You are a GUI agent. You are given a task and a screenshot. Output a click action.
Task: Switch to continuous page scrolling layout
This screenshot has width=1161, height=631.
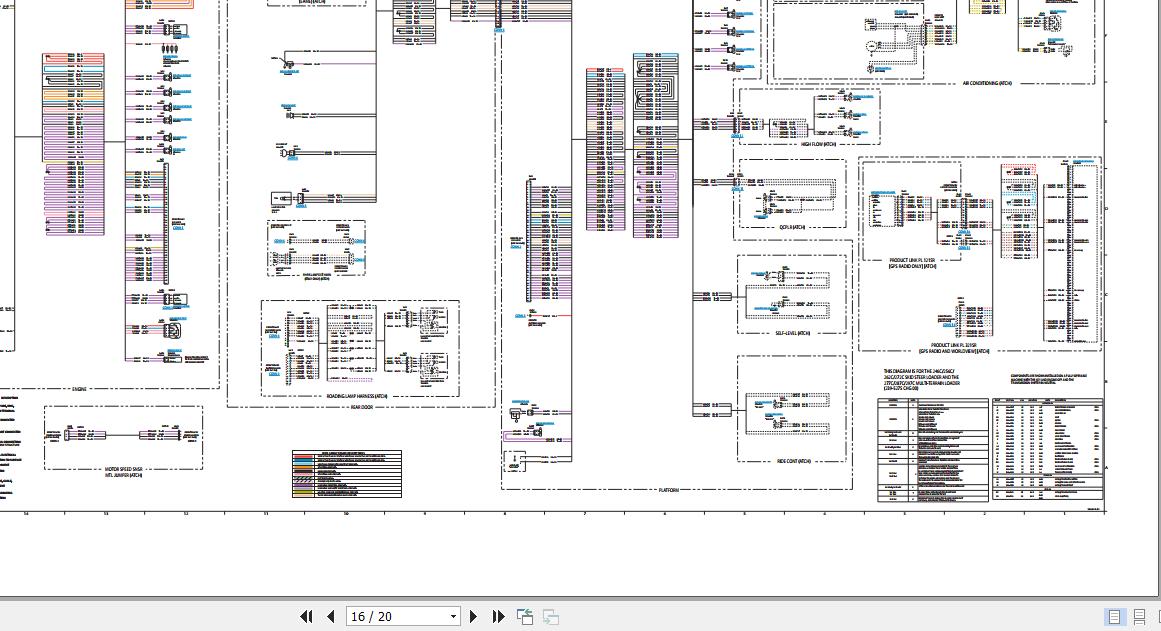1139,617
